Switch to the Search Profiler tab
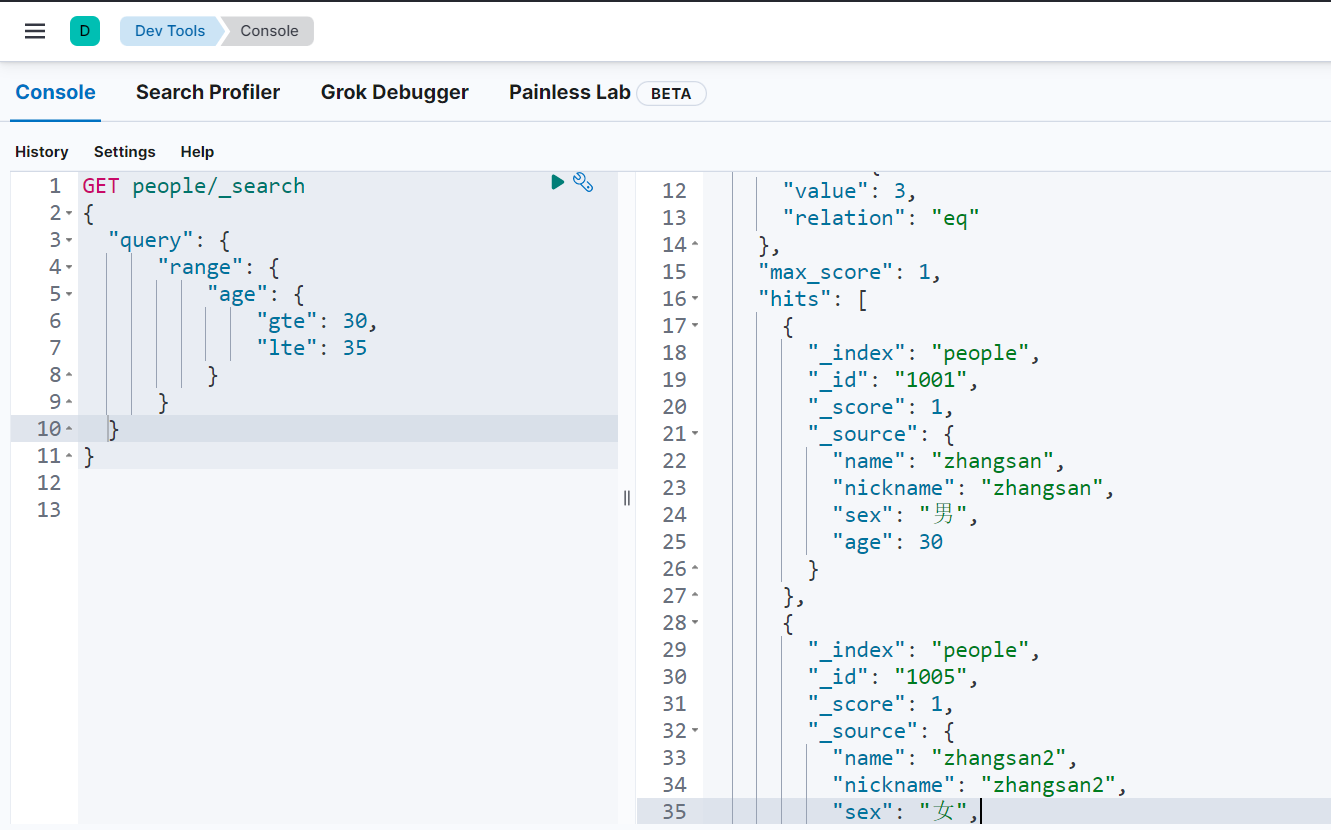The height and width of the screenshot is (830, 1331). click(208, 92)
